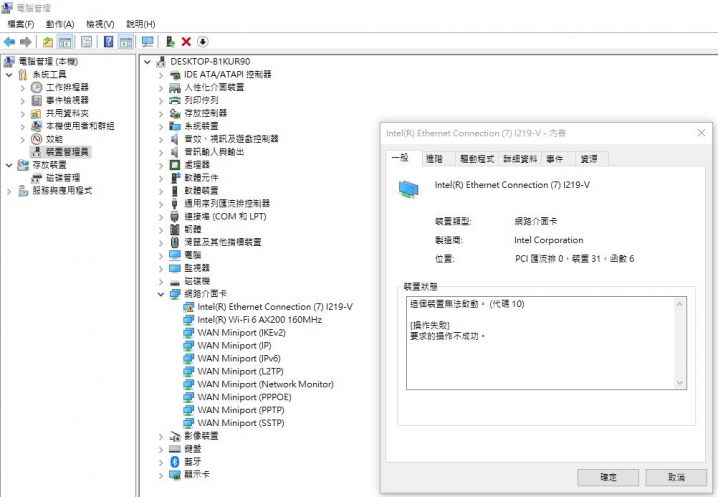Select WAN Miniport (IPv6) device
The width and height of the screenshot is (720, 497).
239,358
